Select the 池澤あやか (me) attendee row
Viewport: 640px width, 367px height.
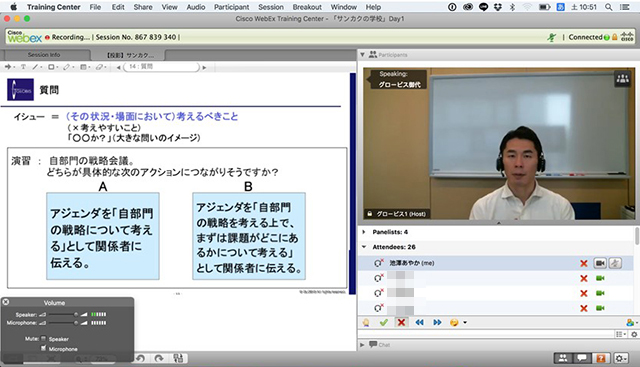pos(496,263)
